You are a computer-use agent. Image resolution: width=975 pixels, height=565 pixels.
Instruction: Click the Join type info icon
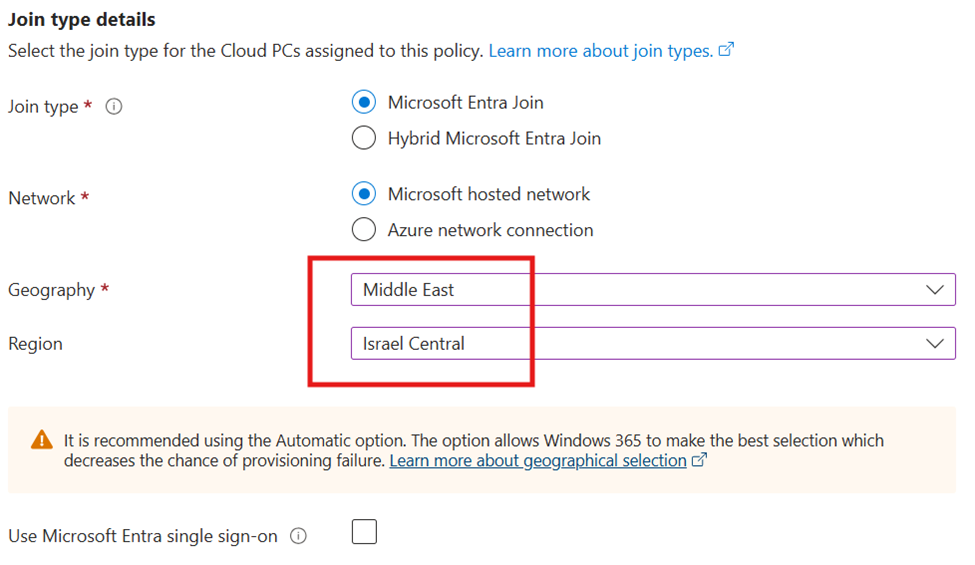click(114, 106)
